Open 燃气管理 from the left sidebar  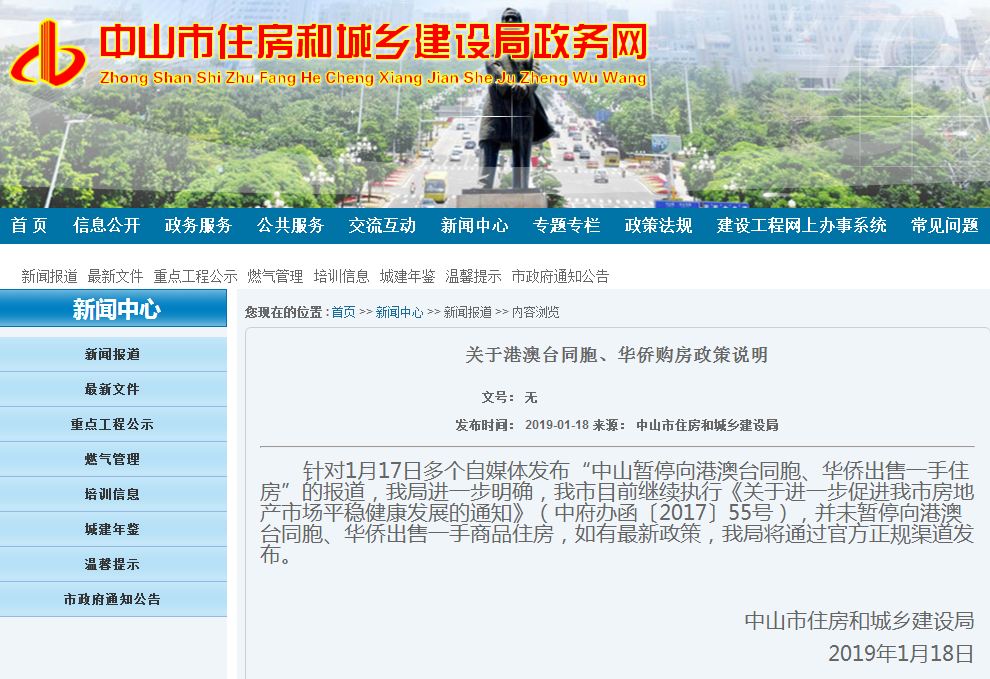[x=112, y=459]
